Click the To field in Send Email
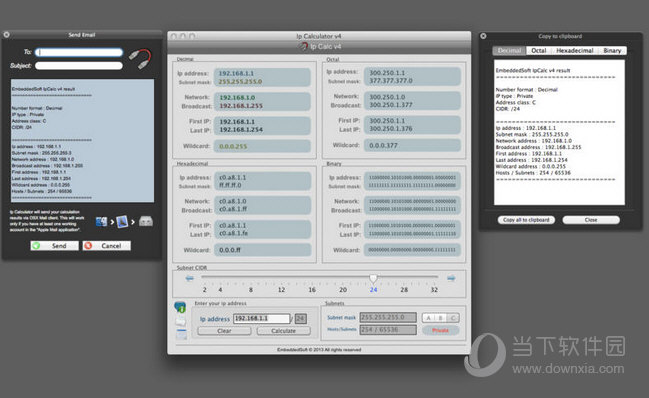The image size is (649, 398). tap(79, 52)
